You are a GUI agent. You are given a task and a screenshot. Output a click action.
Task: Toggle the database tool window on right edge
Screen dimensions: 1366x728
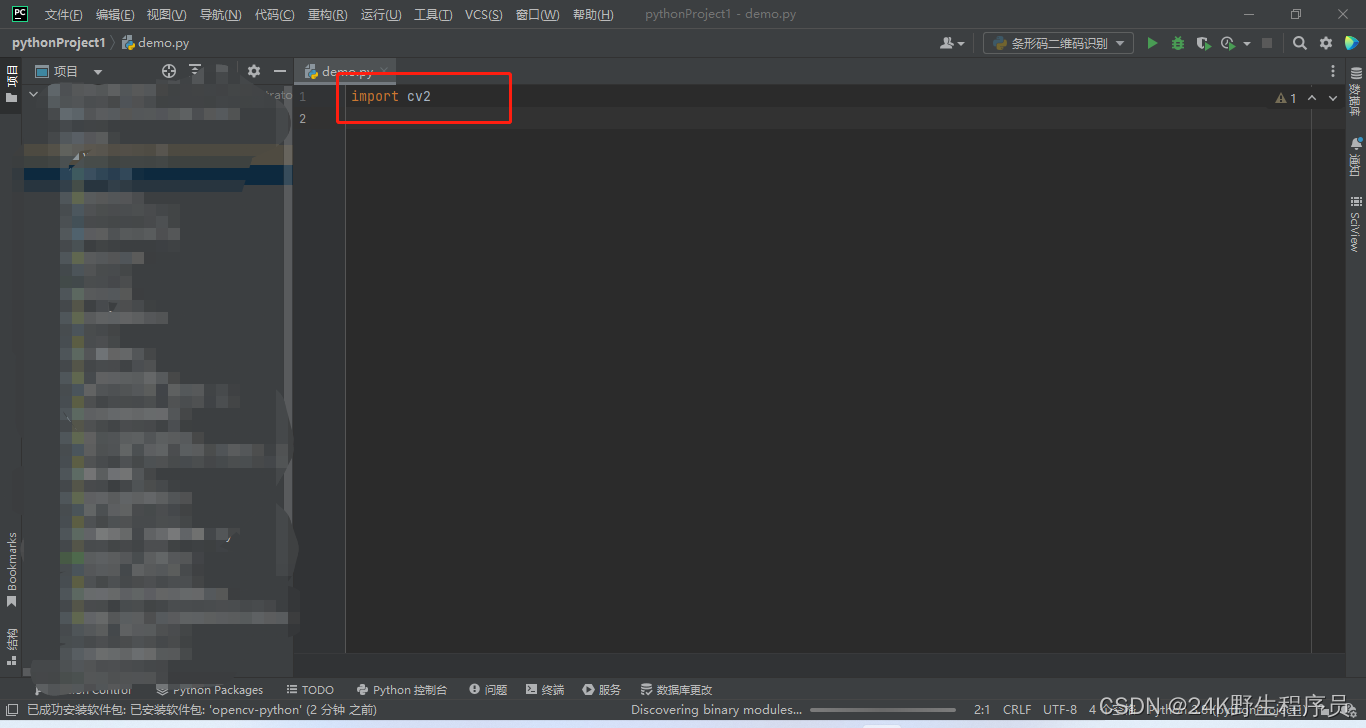point(1355,90)
